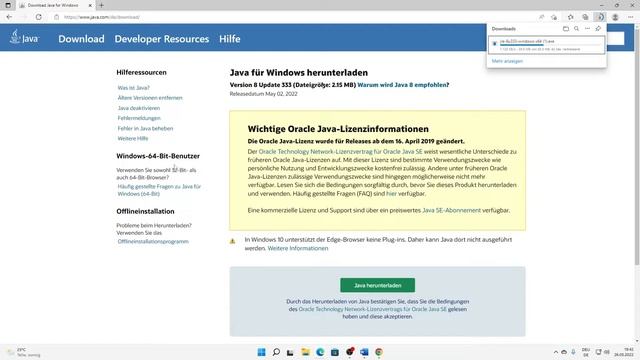Open the Hilfe navigation item
This screenshot has height=360, width=640.
pos(229,39)
